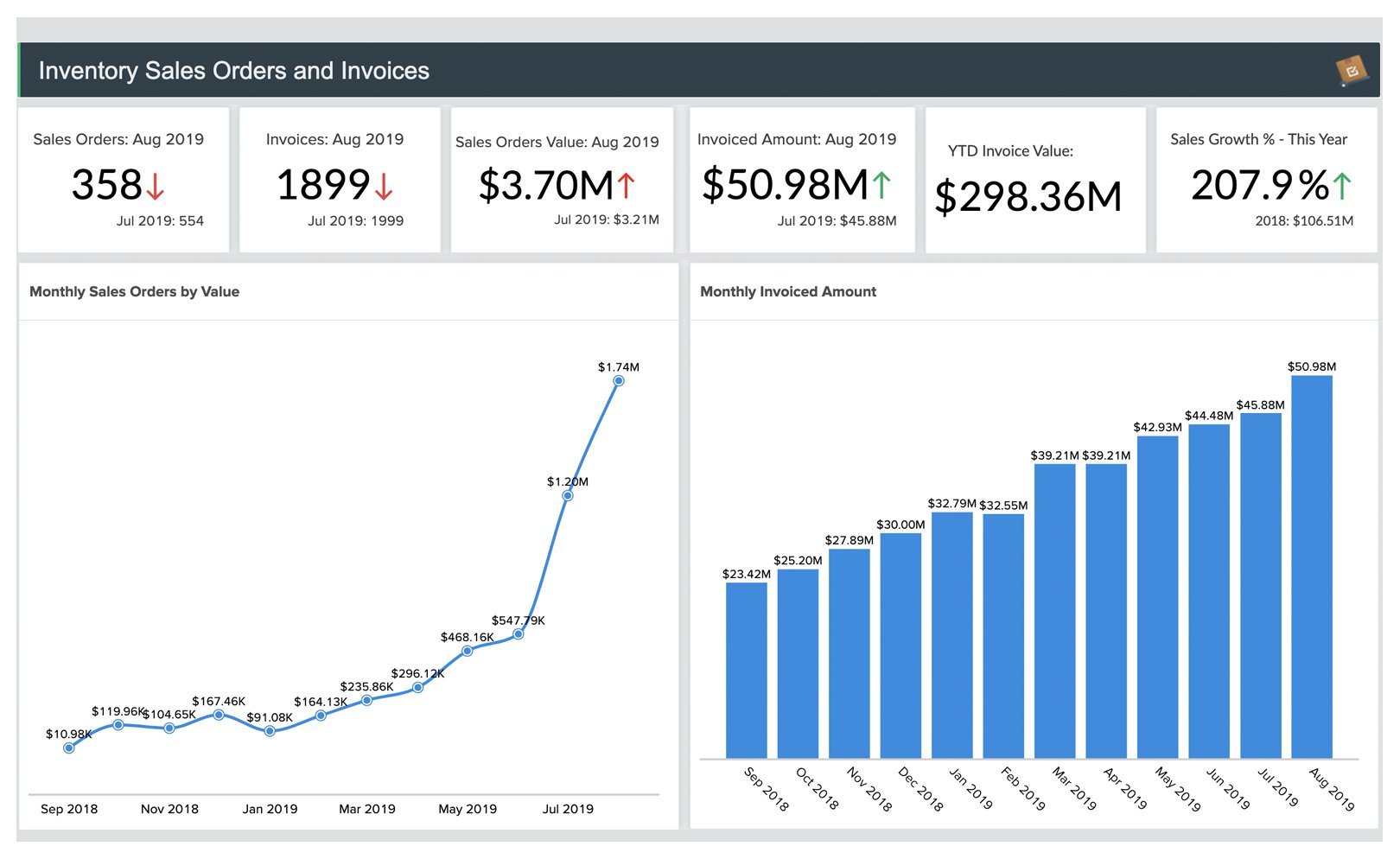Select the $1.74M data point on line chart

(x=619, y=381)
